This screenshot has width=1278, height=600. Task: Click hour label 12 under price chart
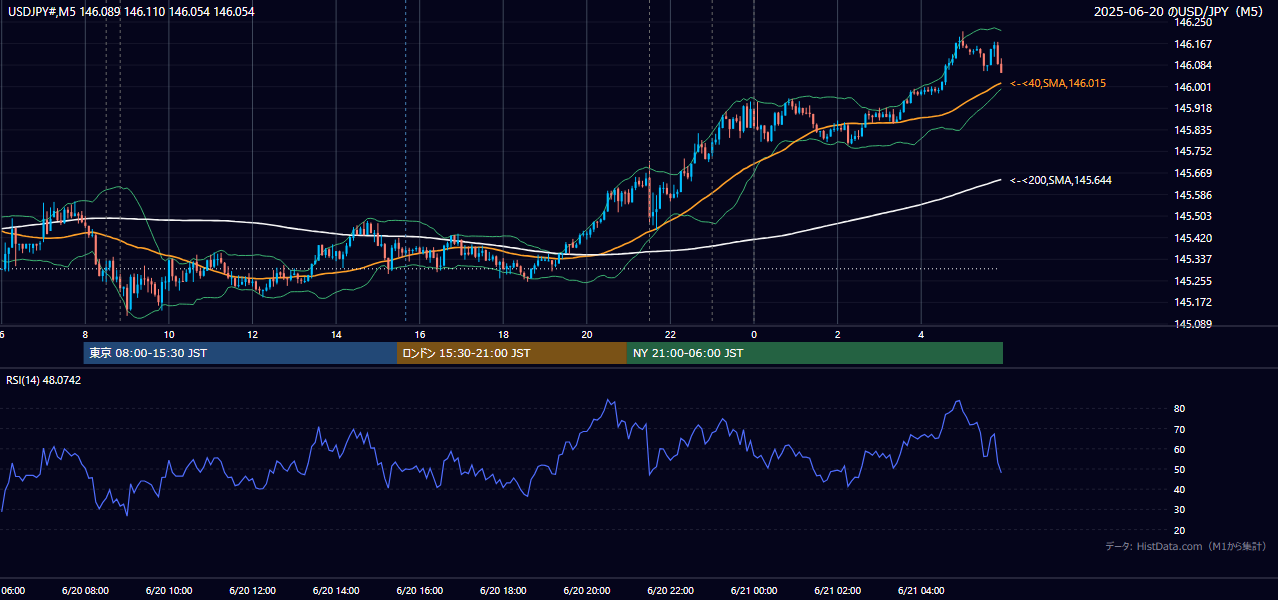[x=253, y=334]
